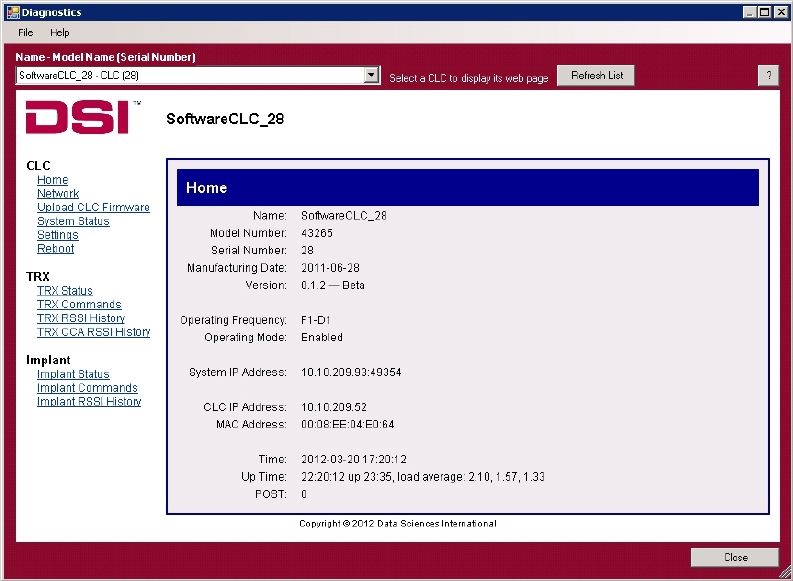The image size is (793, 581).
Task: Click the Model Number value 43265
Action: coord(317,233)
